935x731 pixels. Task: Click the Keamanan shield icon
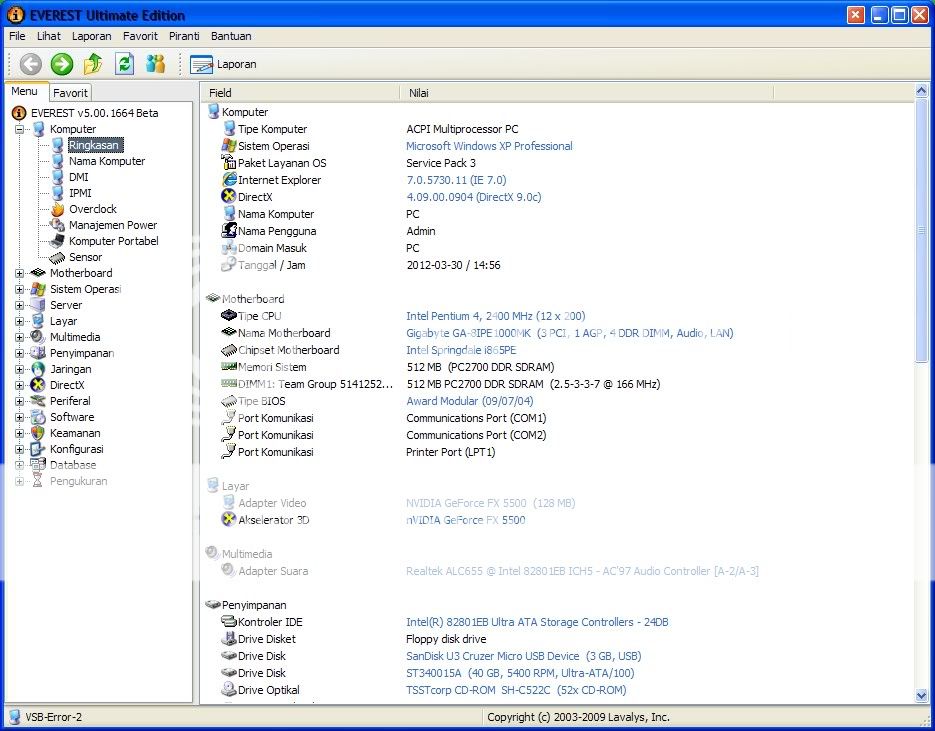(x=38, y=433)
